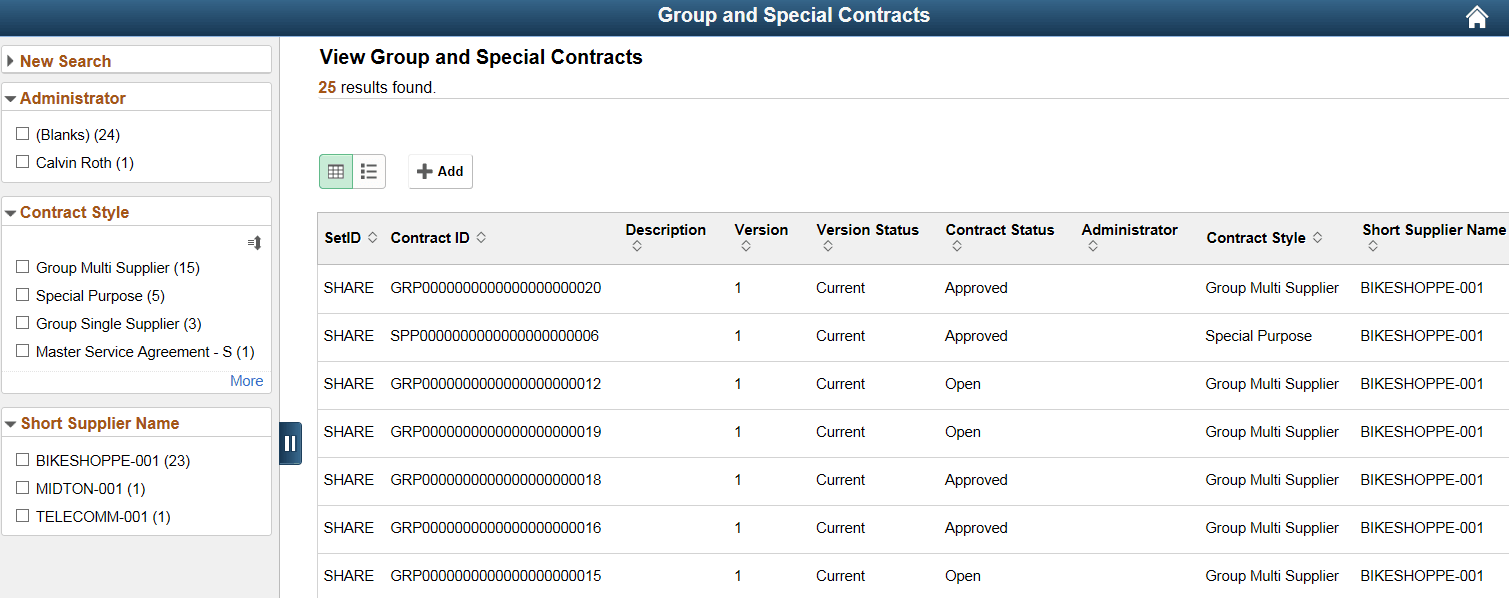
Task: Switch to list view display
Action: point(368,171)
